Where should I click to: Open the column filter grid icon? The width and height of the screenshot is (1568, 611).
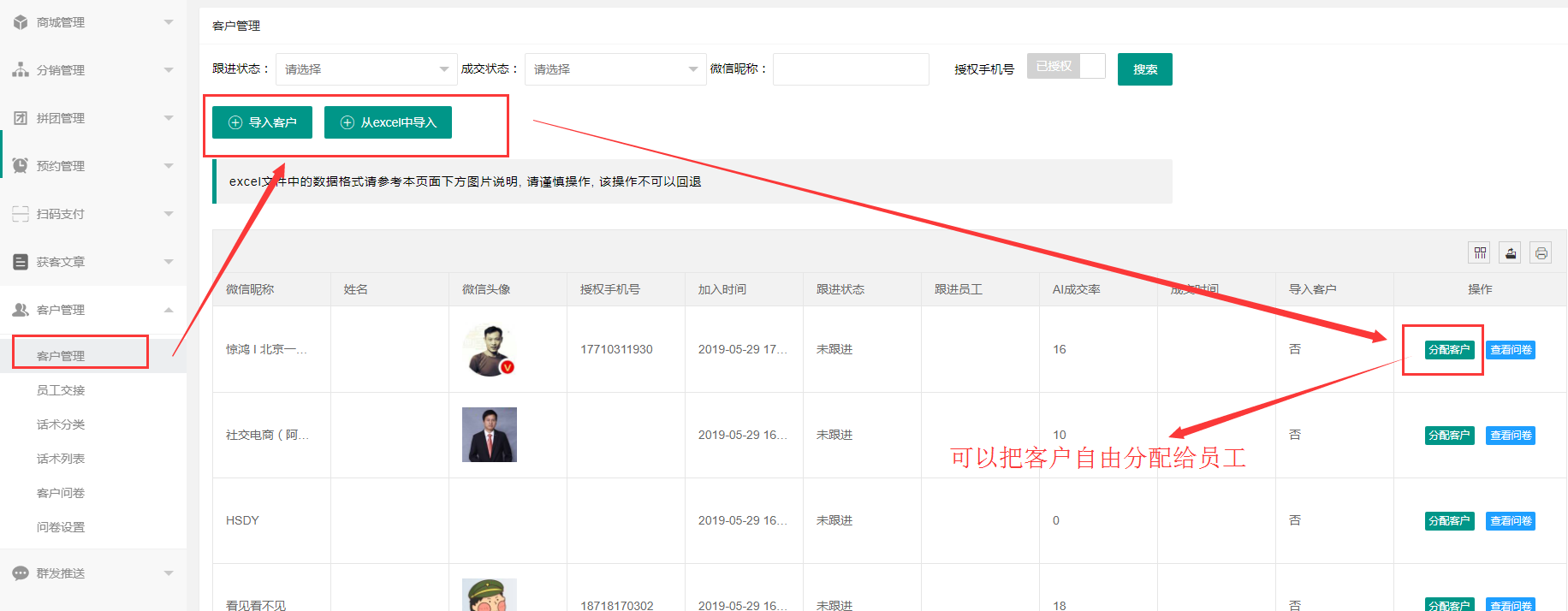pyautogui.click(x=1479, y=253)
